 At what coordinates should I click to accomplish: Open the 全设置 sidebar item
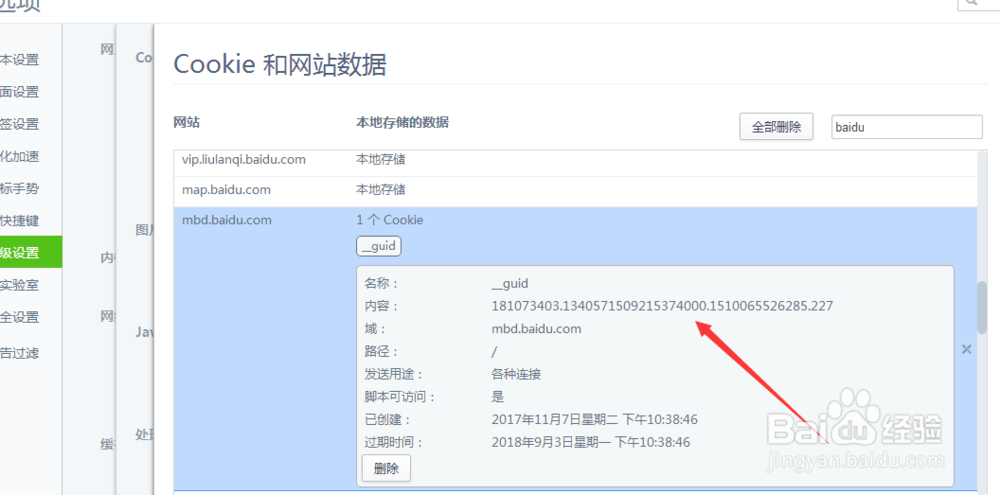(19, 317)
